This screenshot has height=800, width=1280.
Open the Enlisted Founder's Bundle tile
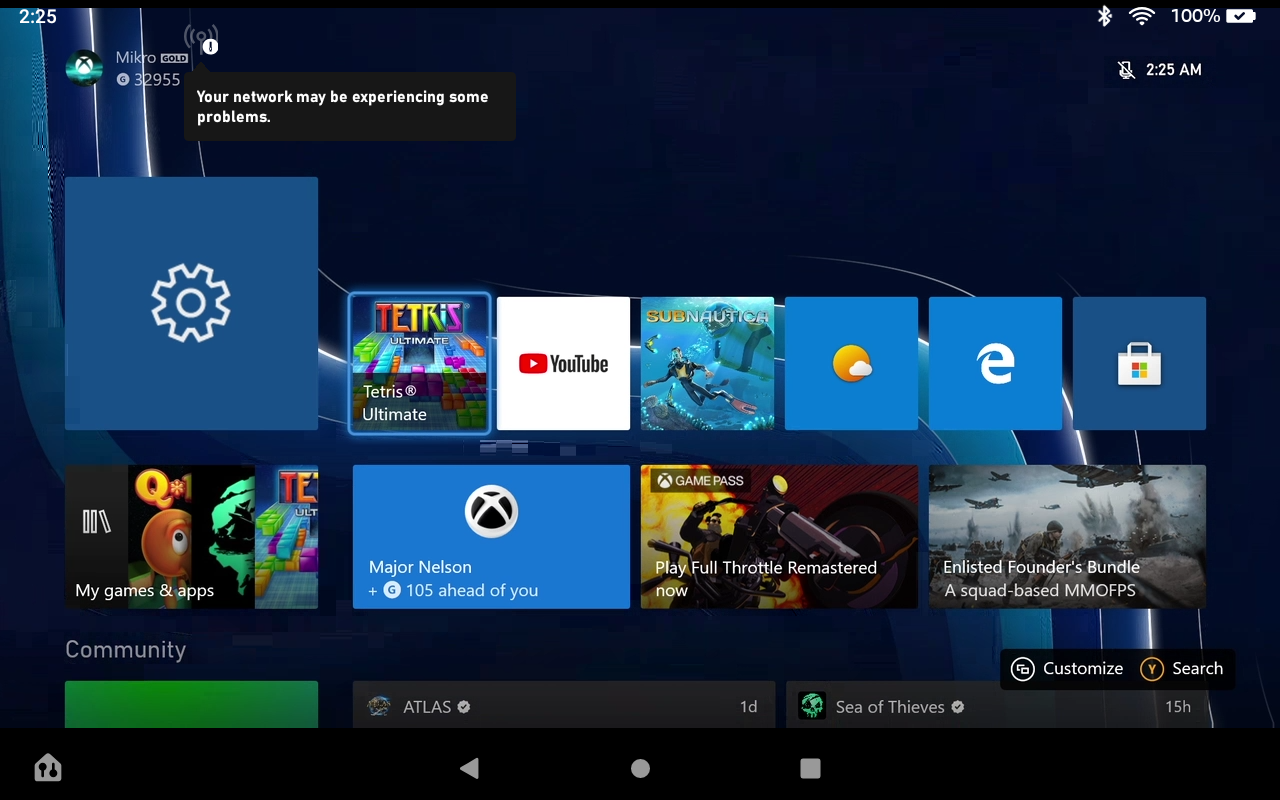1067,537
